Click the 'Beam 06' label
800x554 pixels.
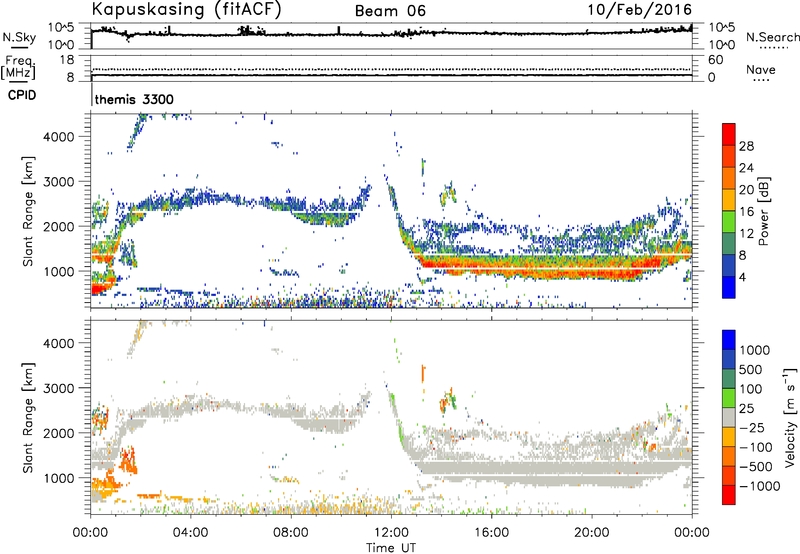(390, 11)
